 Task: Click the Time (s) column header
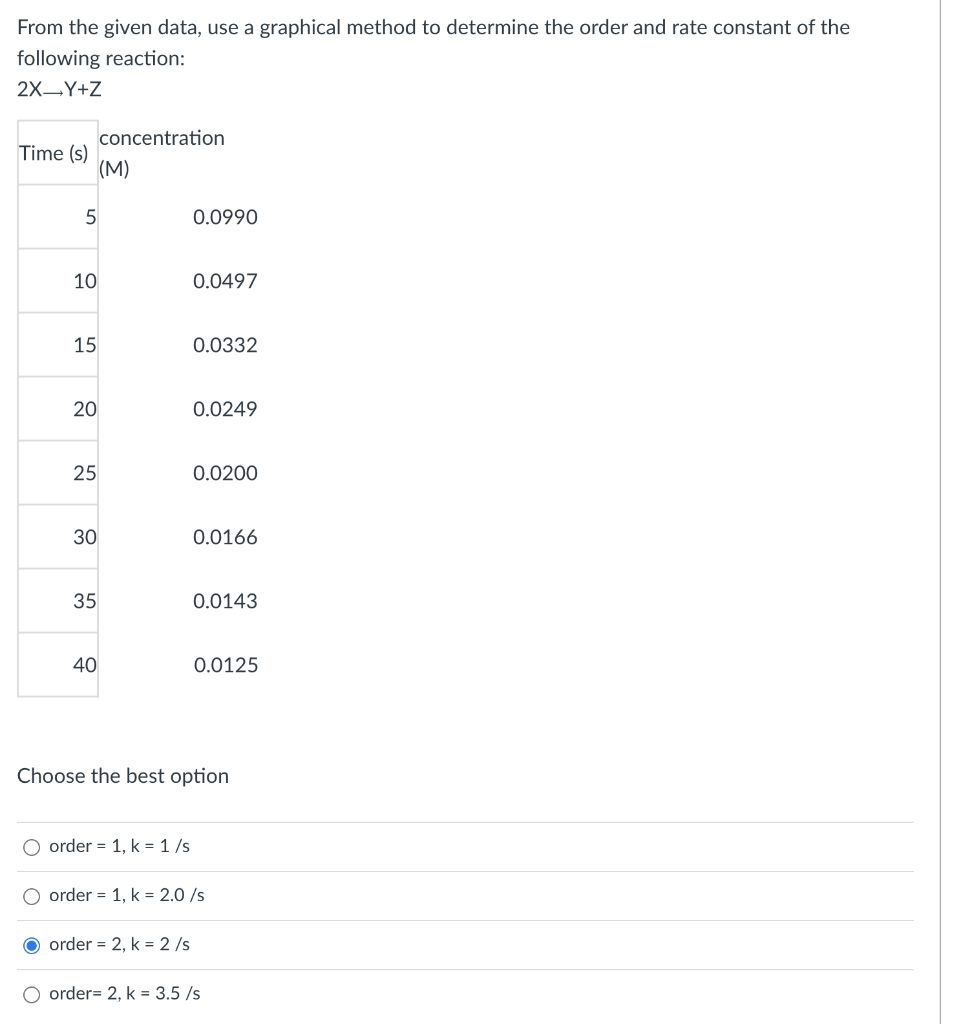pyautogui.click(x=53, y=152)
